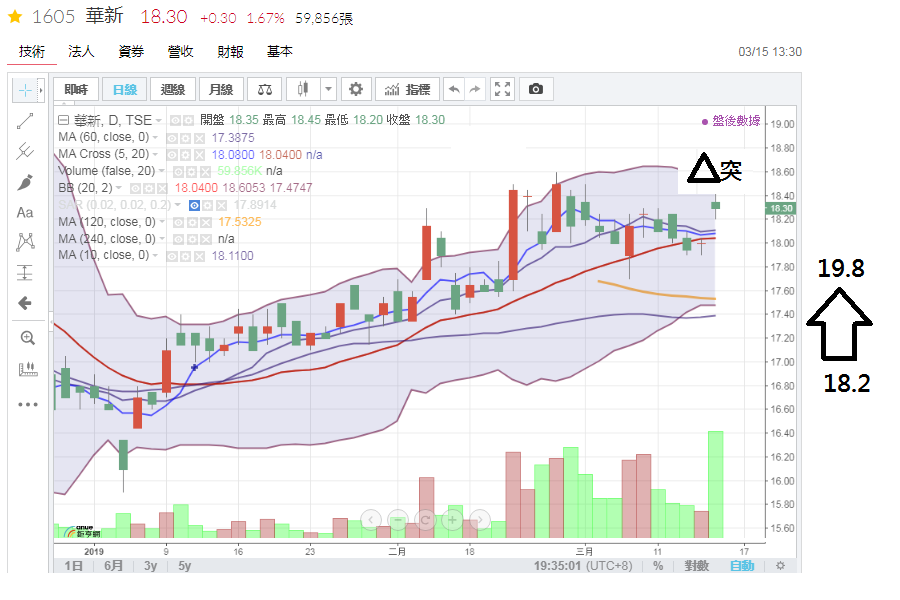Redo the last chart action

[475, 89]
